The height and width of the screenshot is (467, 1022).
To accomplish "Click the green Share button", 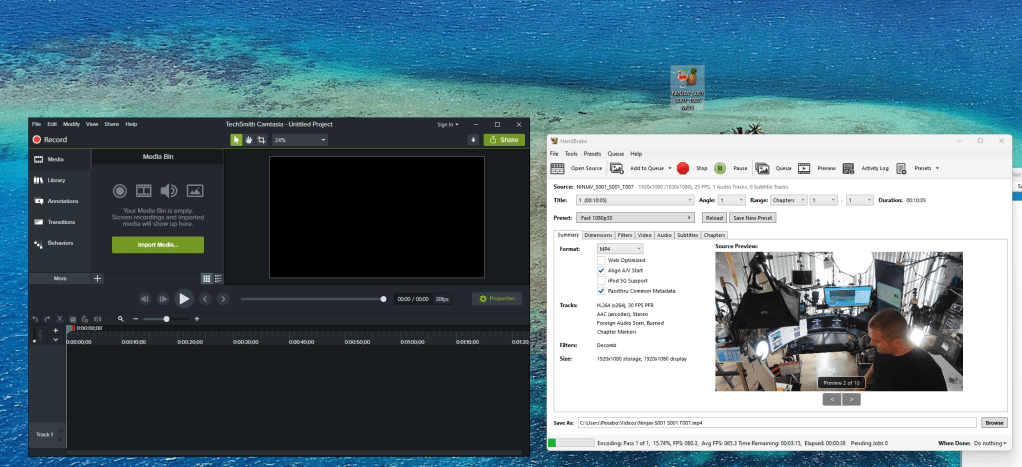I will pyautogui.click(x=504, y=140).
